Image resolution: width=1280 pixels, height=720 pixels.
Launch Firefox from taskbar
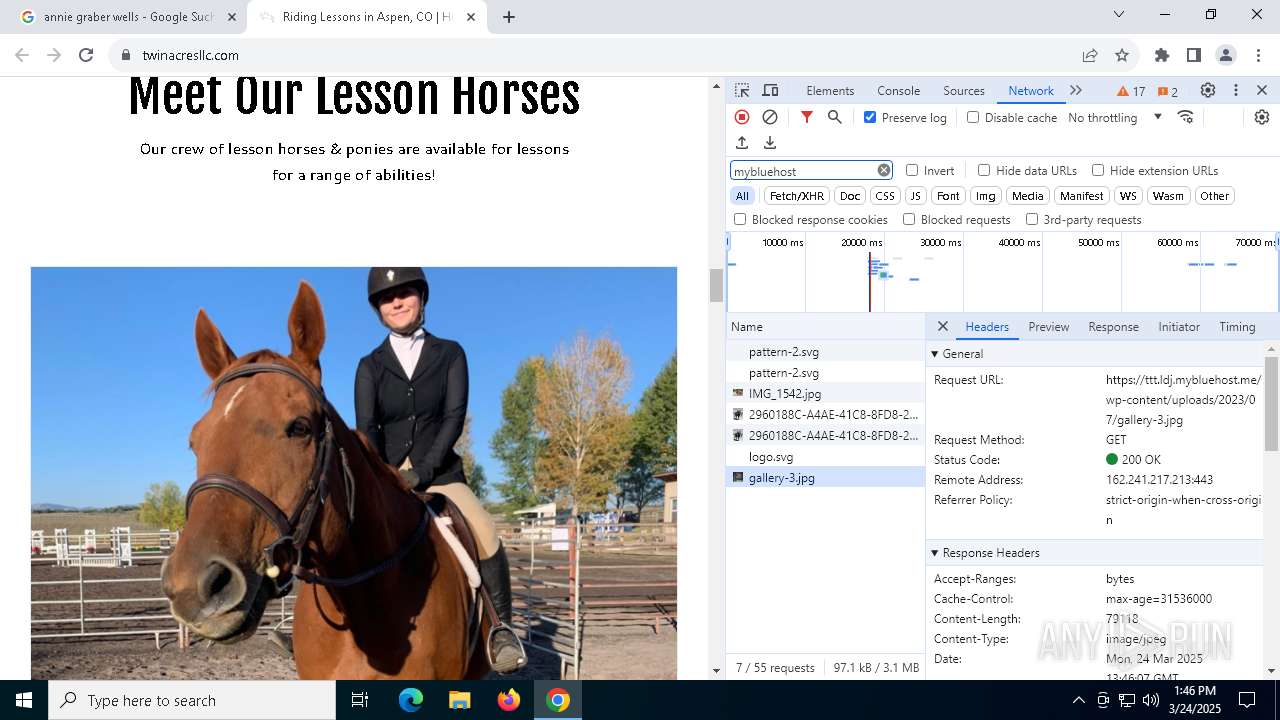[509, 700]
